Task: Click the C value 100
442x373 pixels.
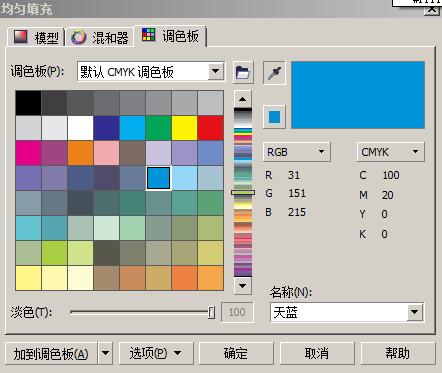Action: [x=391, y=175]
